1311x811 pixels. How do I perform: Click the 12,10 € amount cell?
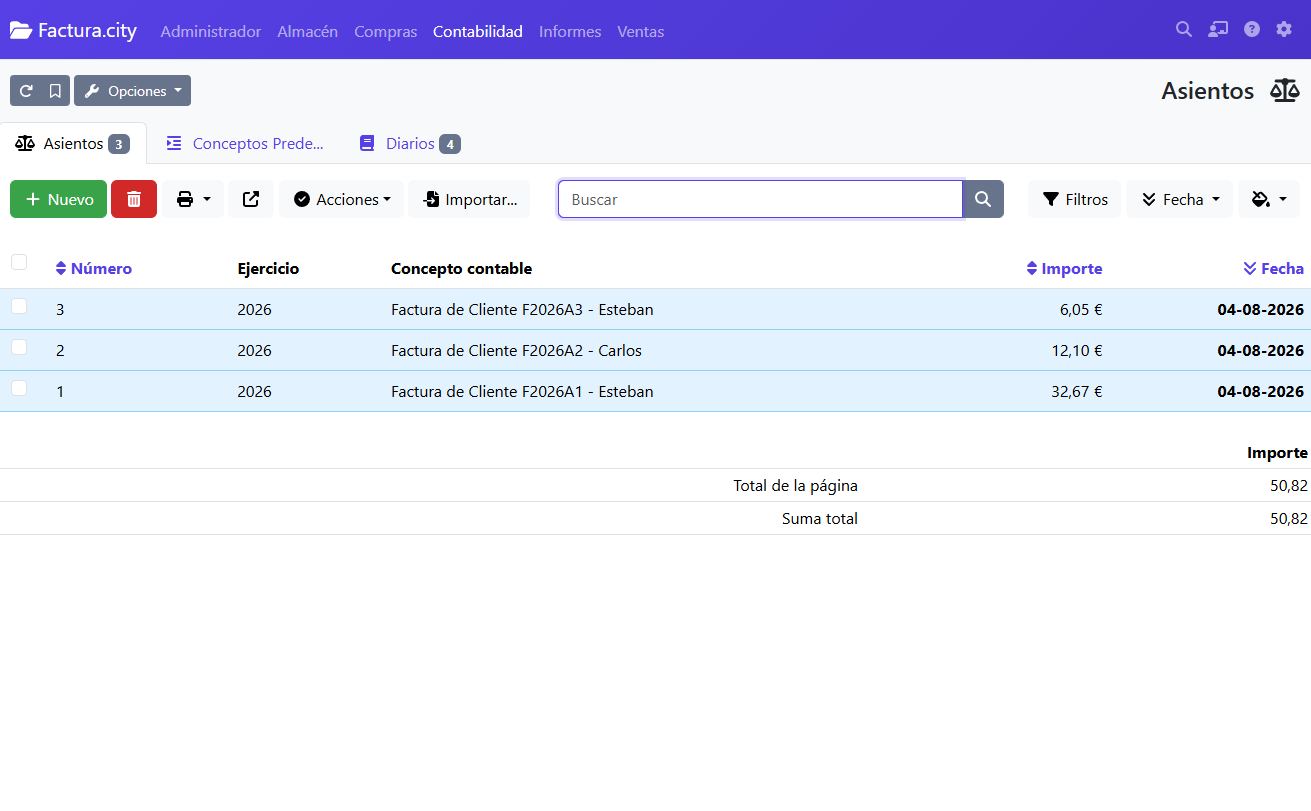[x=1077, y=351]
